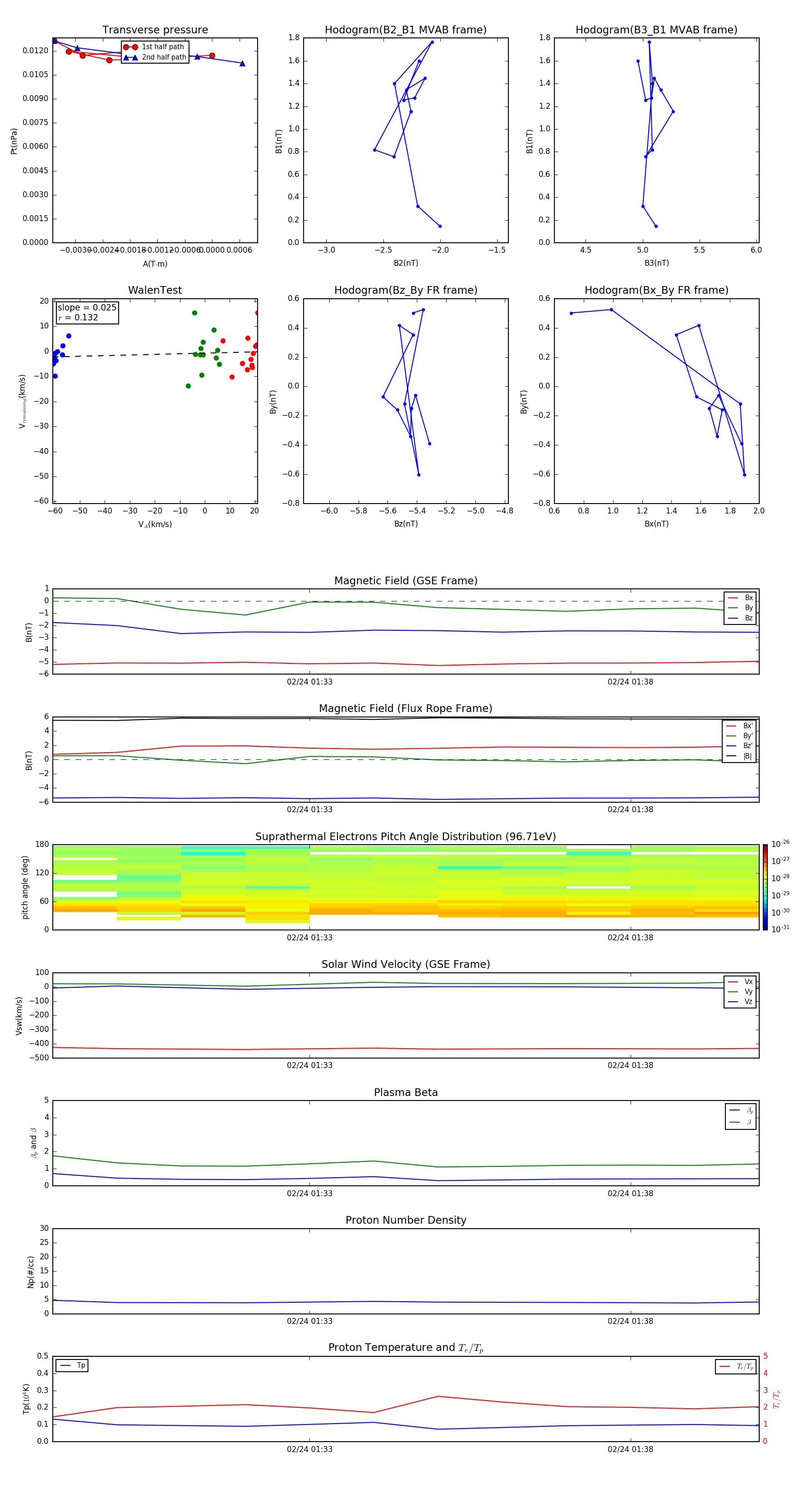Click the 'Plasma Beta' plot title
This screenshot has width=812, height=1489.
pos(406,1092)
